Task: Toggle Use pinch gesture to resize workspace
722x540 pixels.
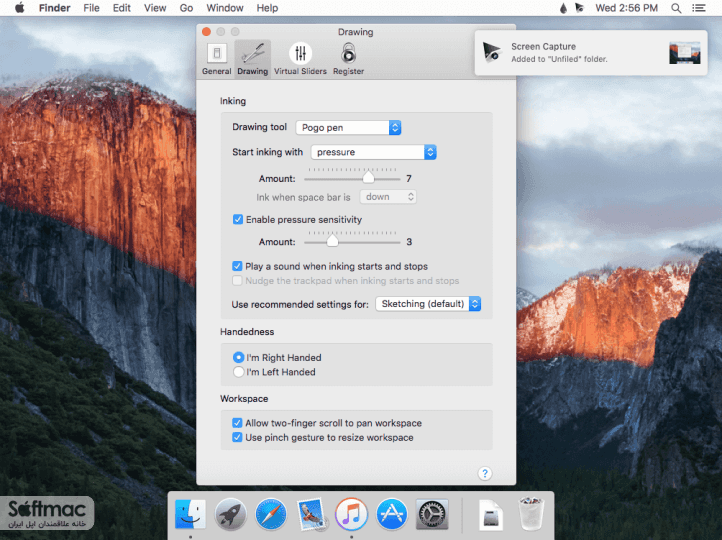Action: pos(237,437)
